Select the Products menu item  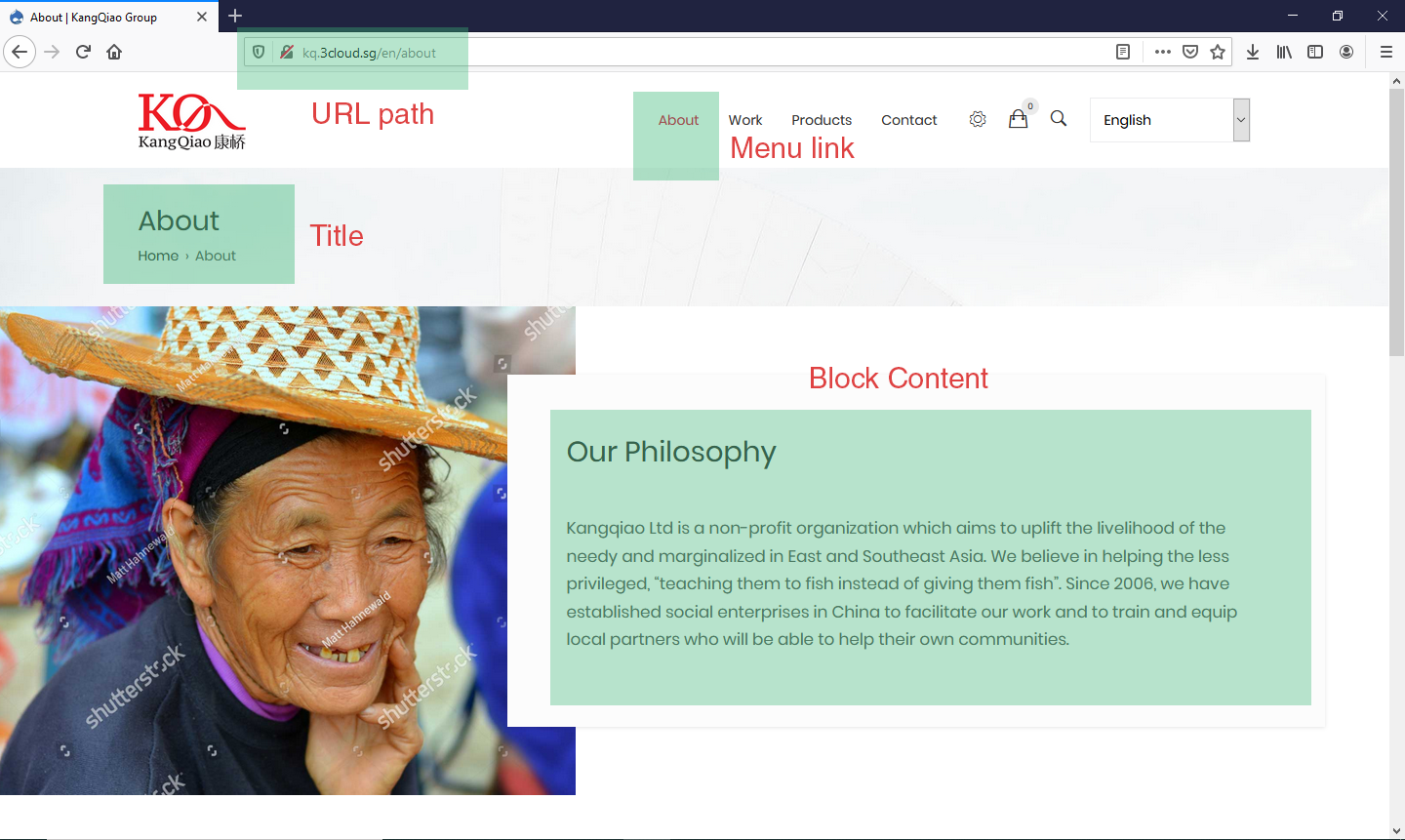pos(822,120)
